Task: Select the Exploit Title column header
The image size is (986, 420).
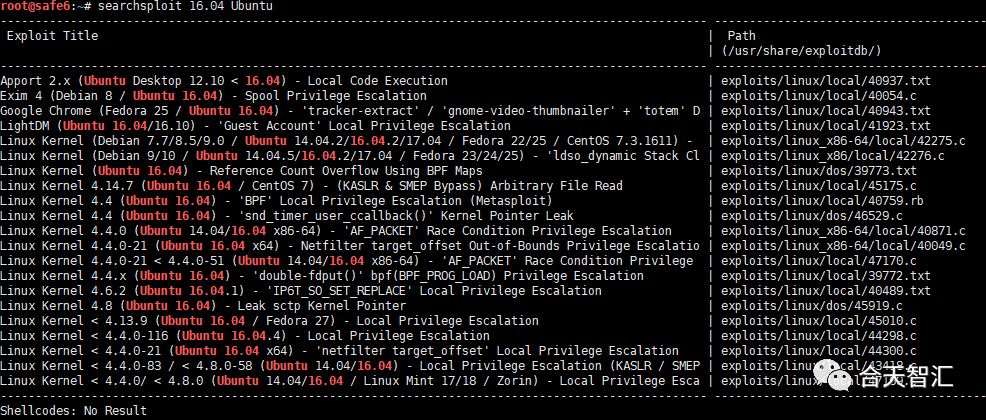Action: pos(52,36)
